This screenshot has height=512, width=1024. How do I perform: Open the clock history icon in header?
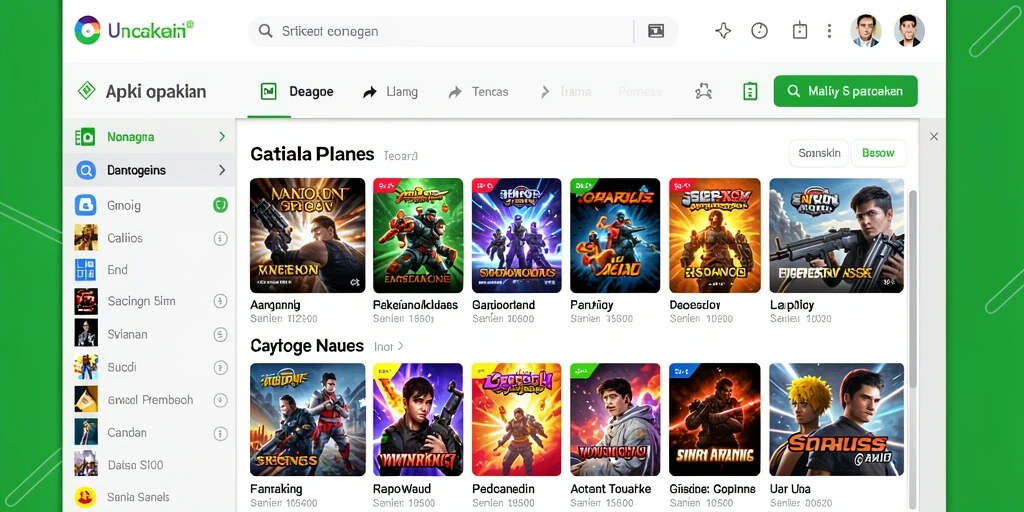760,31
